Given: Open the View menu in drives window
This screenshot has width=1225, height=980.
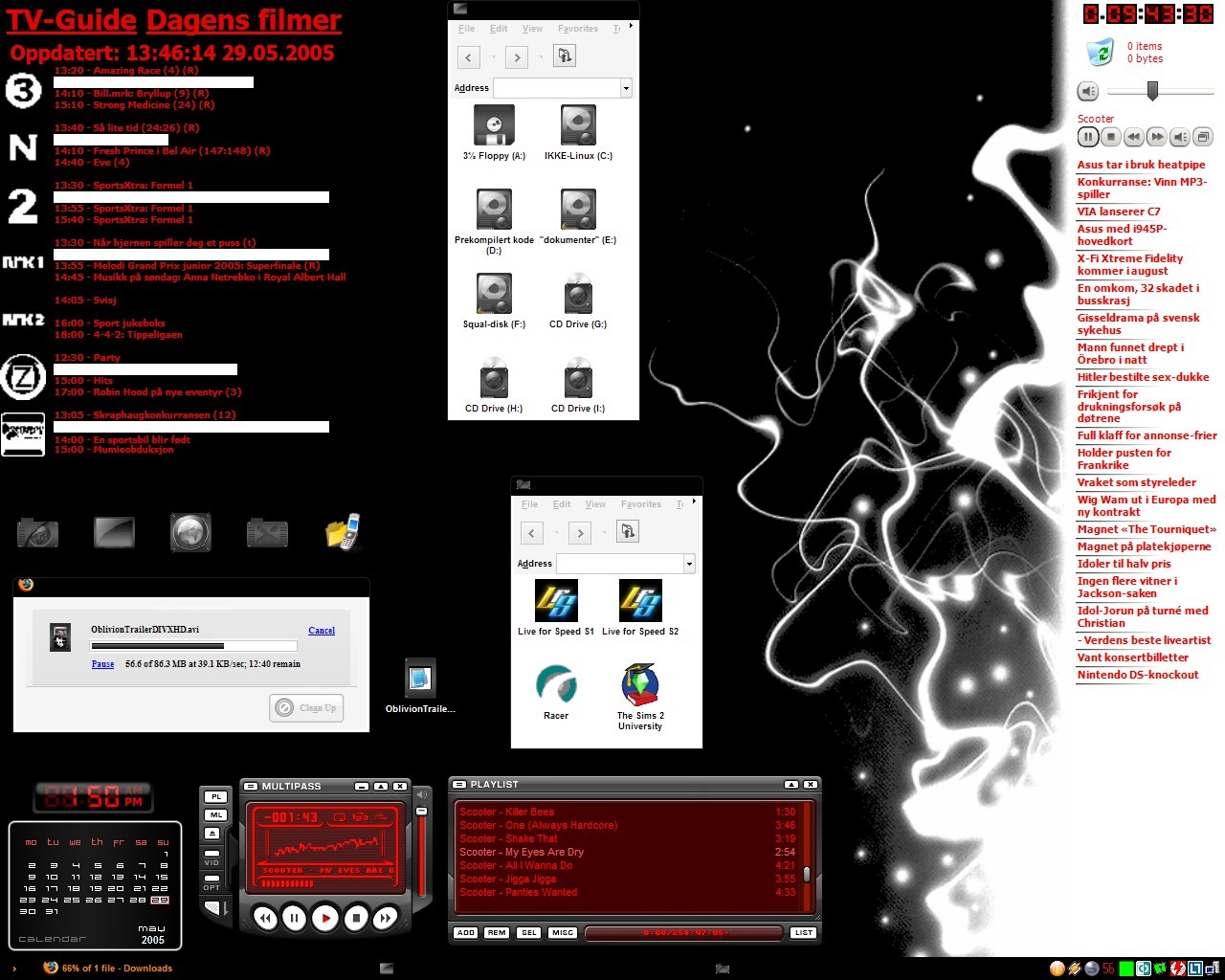Looking at the screenshot, I should coord(532,29).
